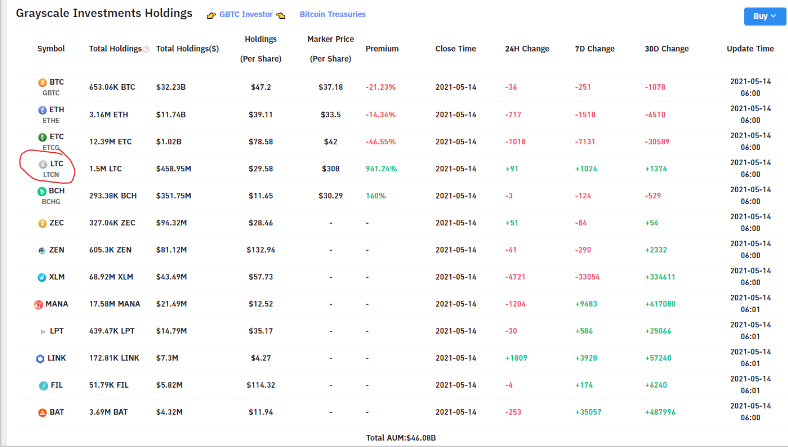
Task: Open the Buy dropdown button
Action: click(x=764, y=16)
